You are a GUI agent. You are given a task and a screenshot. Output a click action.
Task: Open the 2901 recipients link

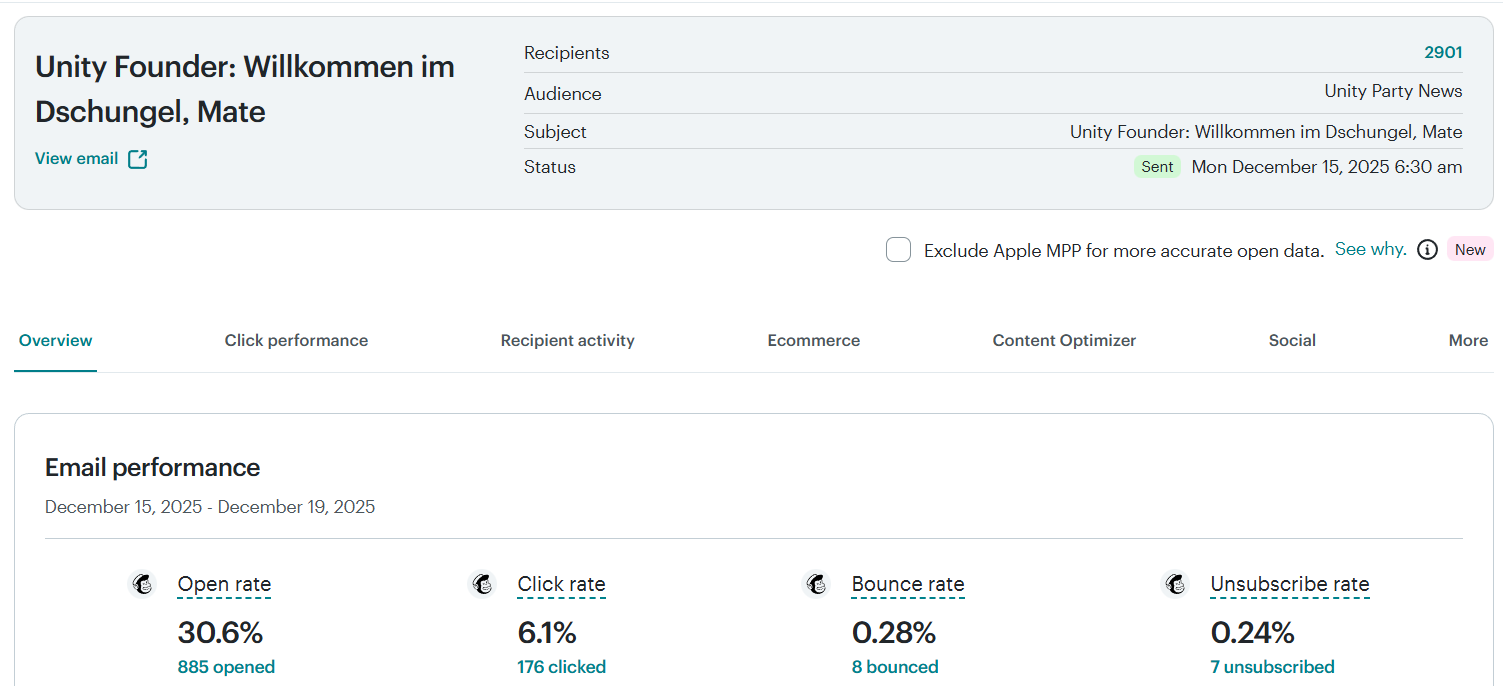click(1443, 53)
